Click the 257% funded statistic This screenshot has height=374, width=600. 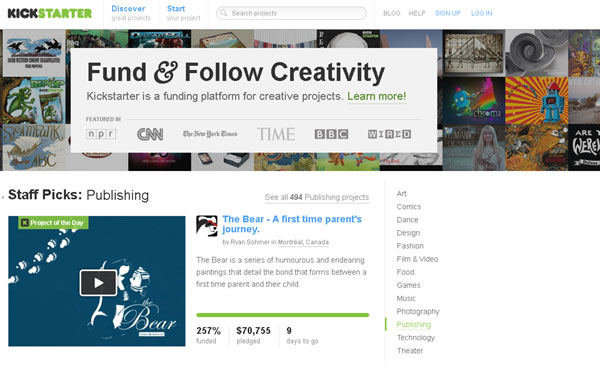coord(209,335)
